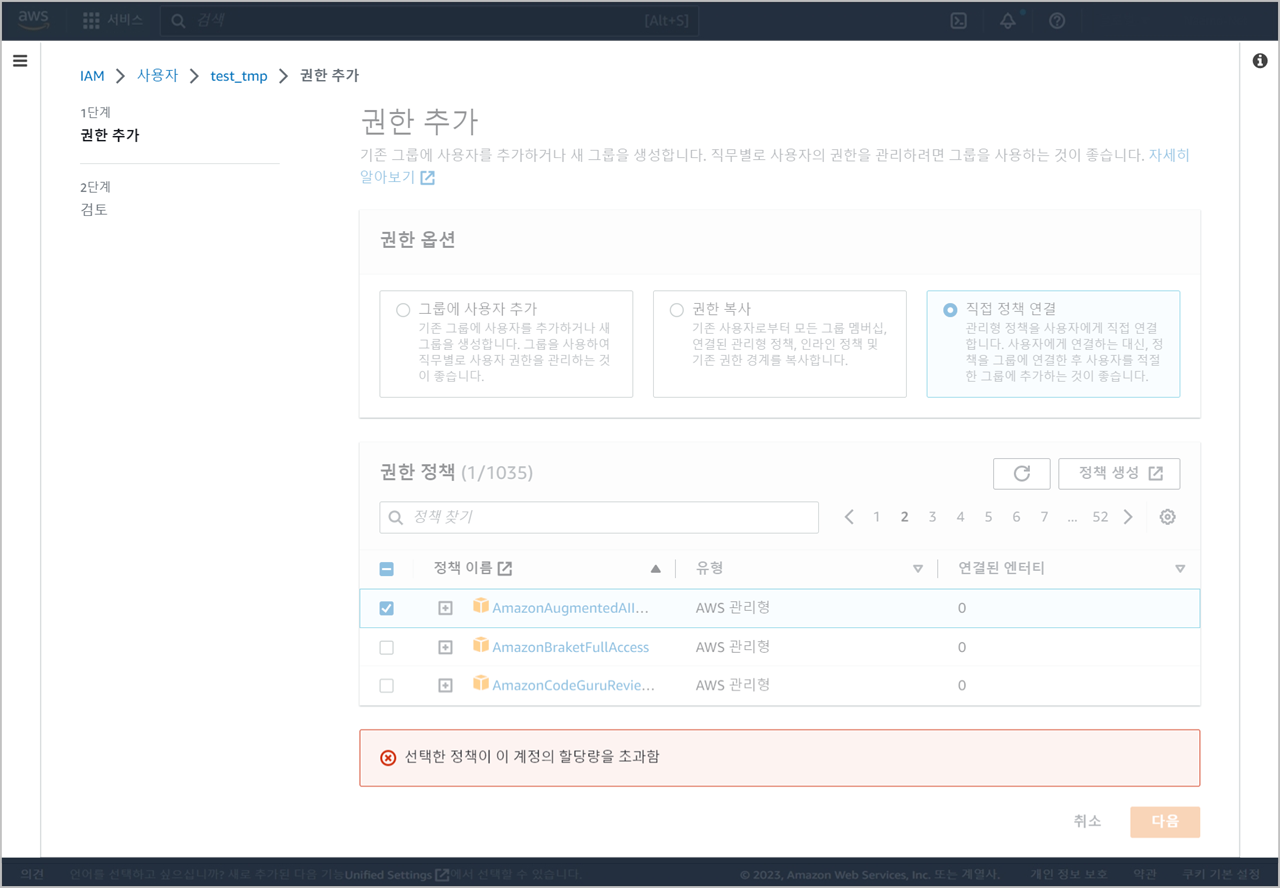Open Unified Settings link in footer
The height and width of the screenshot is (888, 1280).
tap(396, 874)
